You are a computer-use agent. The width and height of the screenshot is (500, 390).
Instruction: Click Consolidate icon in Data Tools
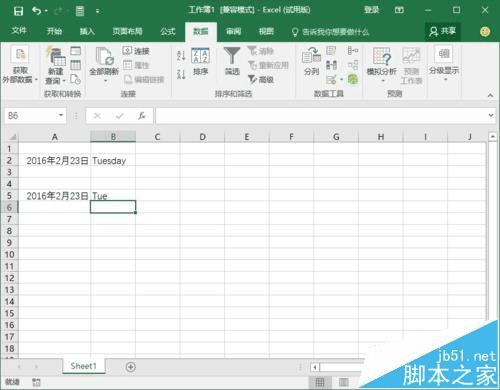pyautogui.click(x=353, y=51)
